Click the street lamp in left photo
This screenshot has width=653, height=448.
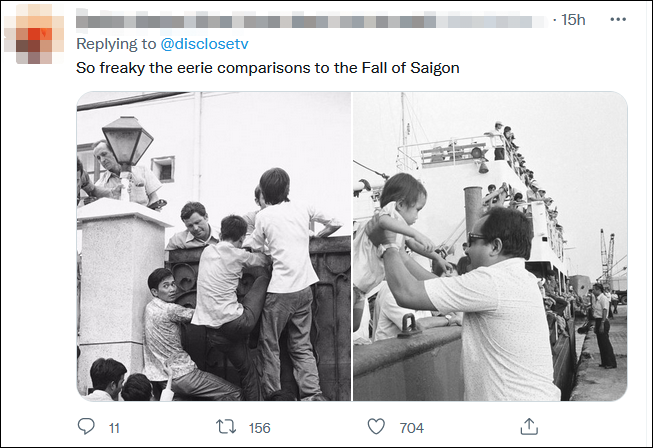[x=127, y=142]
